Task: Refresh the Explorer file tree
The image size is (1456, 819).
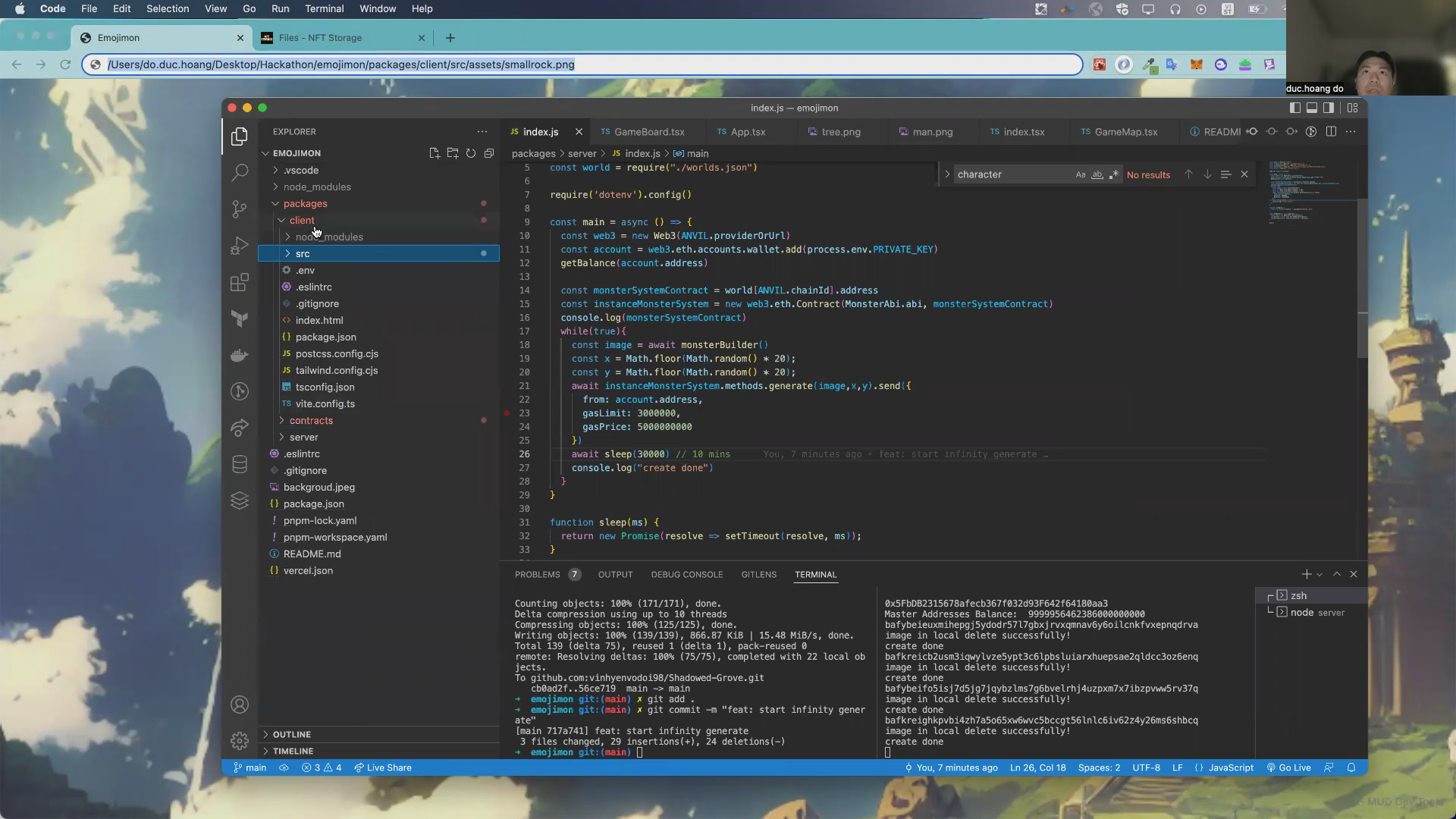Action: click(471, 153)
